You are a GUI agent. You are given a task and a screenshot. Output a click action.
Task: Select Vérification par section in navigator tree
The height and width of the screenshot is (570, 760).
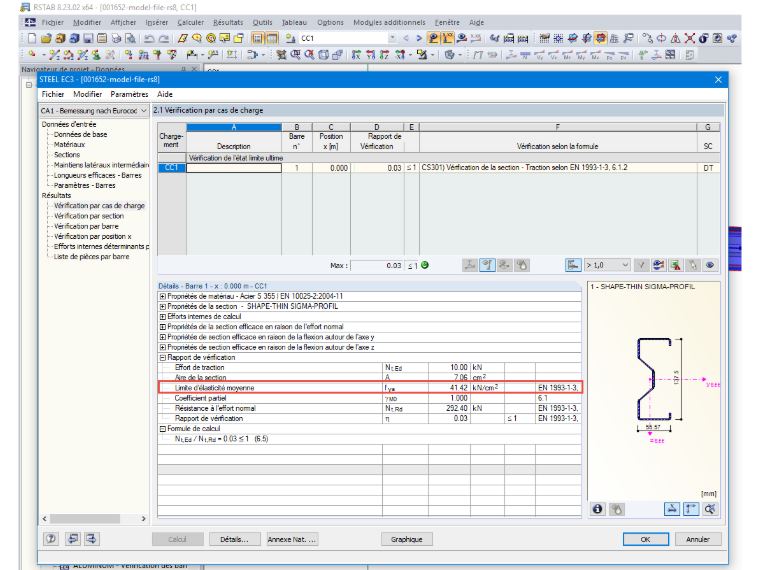(x=89, y=216)
